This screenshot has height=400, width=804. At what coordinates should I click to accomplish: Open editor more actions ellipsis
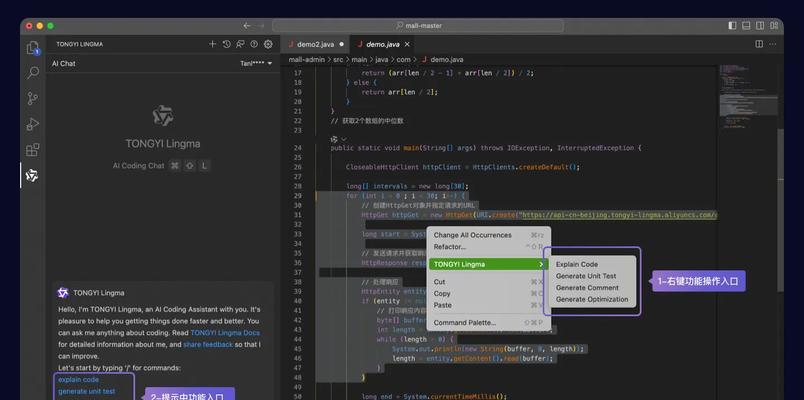pos(773,44)
